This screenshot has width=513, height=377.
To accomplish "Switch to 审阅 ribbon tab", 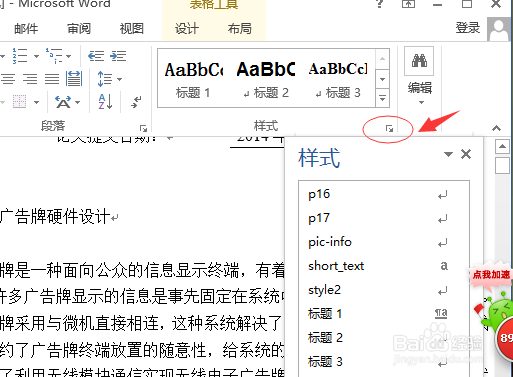I will tap(79, 29).
